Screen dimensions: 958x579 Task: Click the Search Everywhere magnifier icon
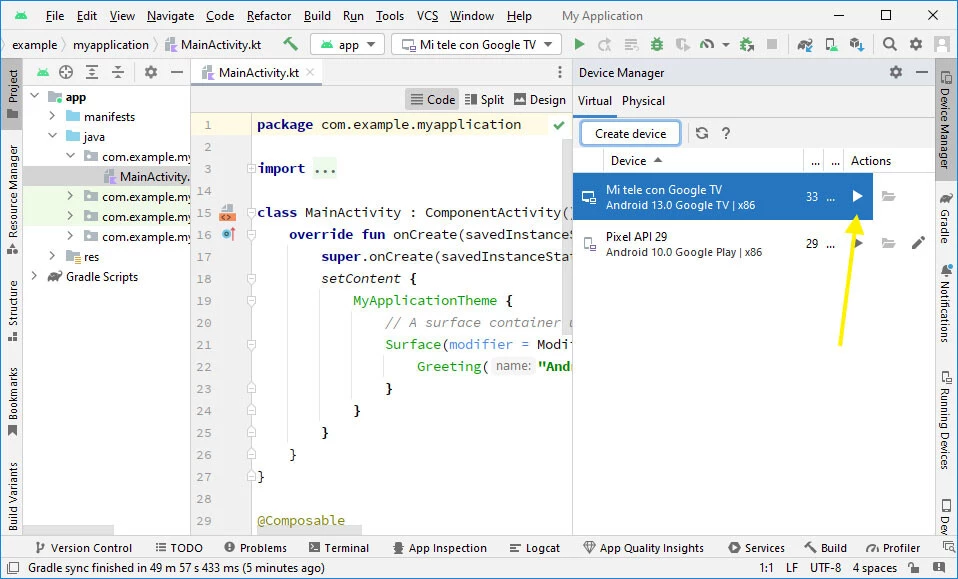coord(890,44)
